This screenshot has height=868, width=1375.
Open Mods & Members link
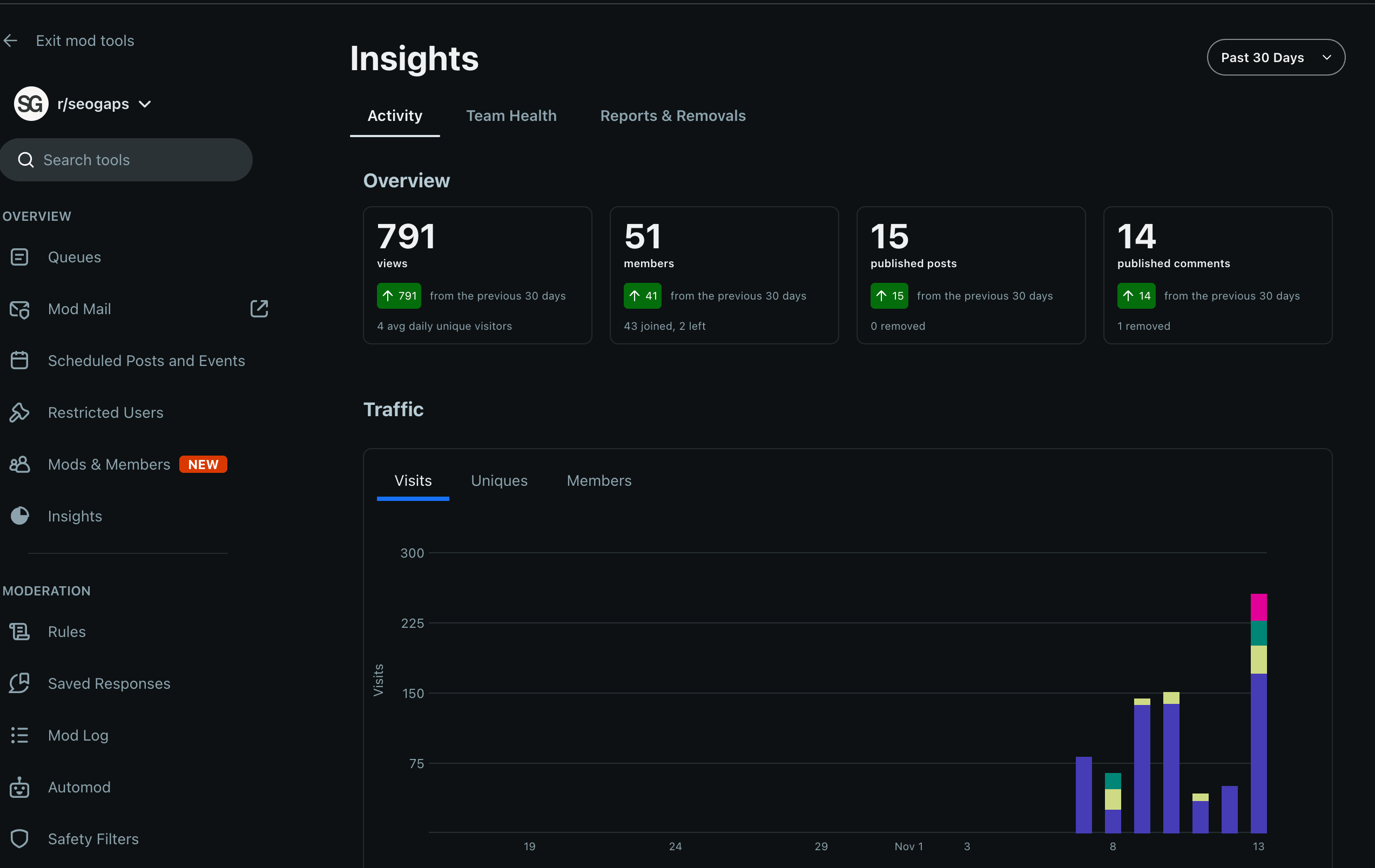(x=109, y=465)
